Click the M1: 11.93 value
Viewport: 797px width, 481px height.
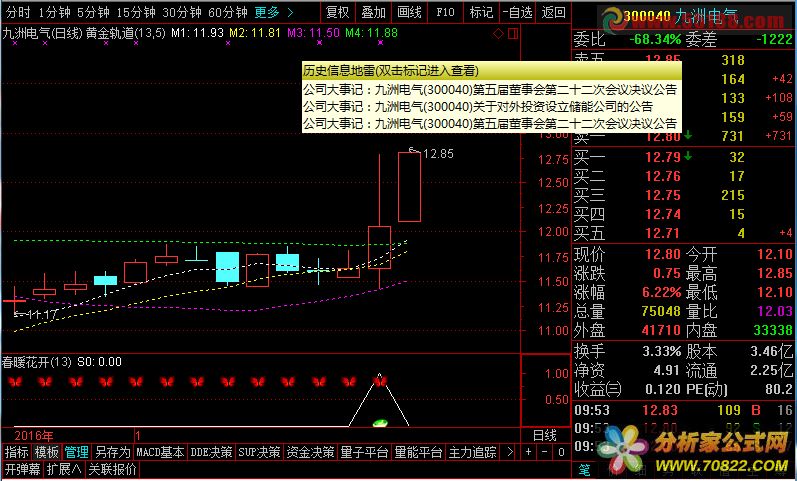[x=197, y=33]
